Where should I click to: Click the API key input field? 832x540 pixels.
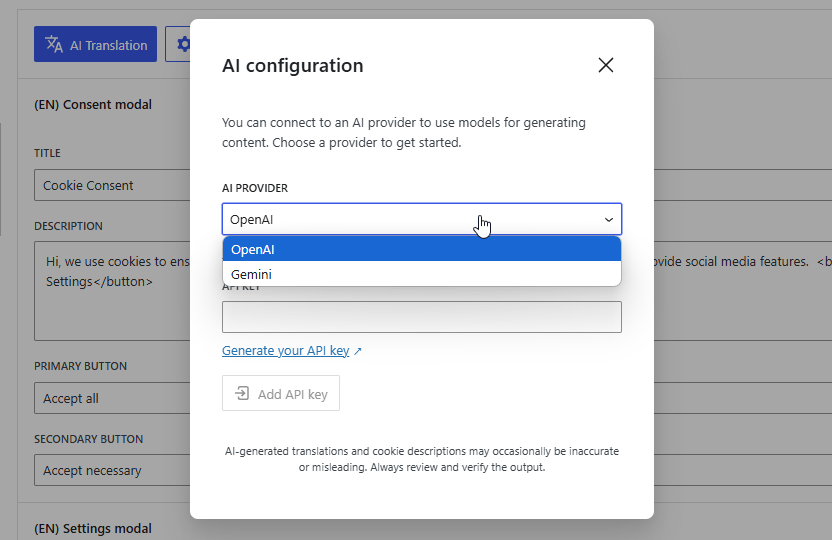(x=422, y=317)
